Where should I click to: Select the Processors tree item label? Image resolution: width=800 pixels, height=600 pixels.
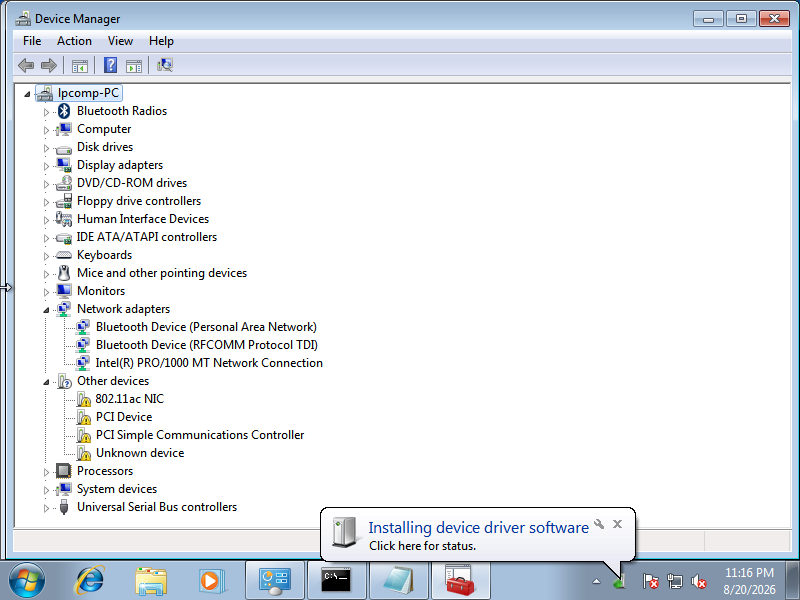105,471
